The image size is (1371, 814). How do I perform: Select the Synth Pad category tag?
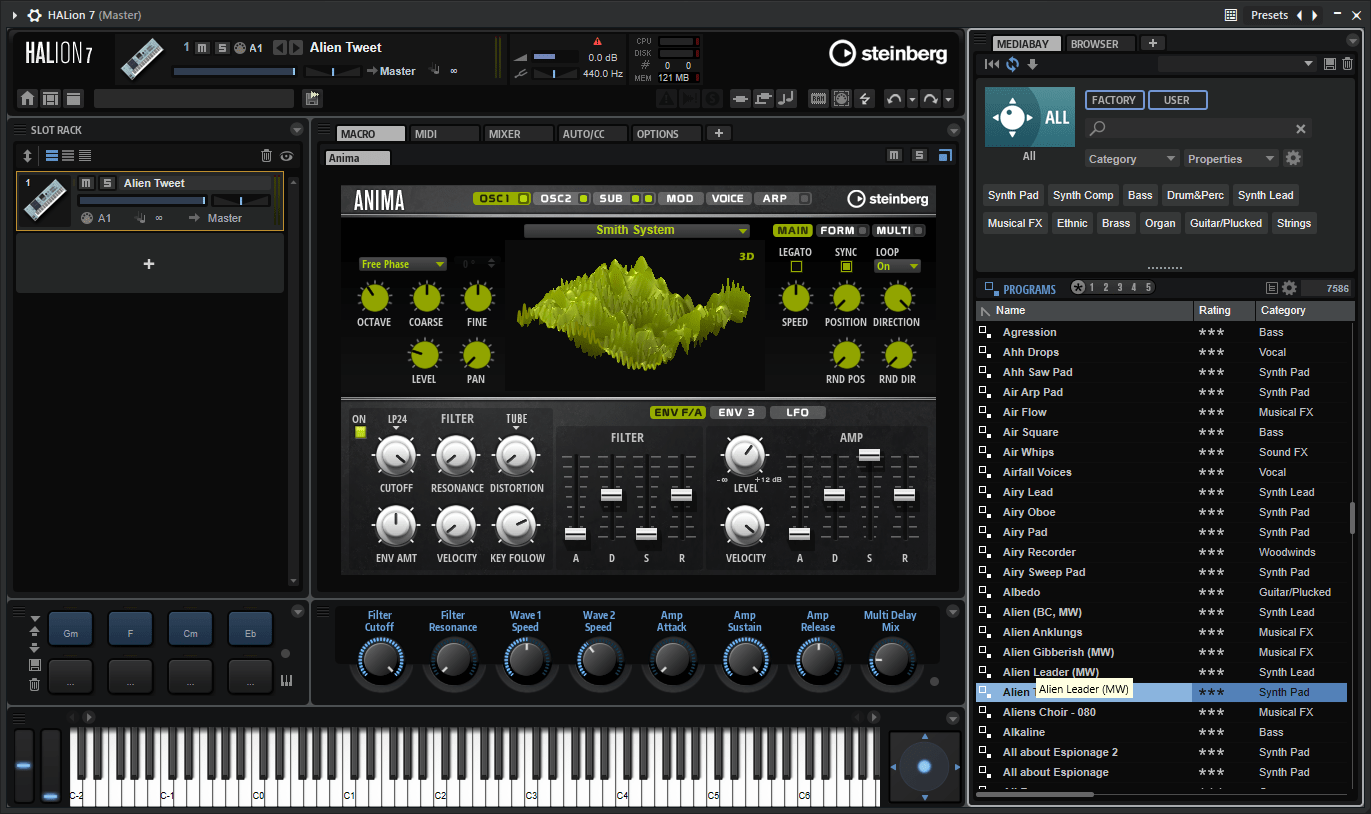click(1014, 195)
